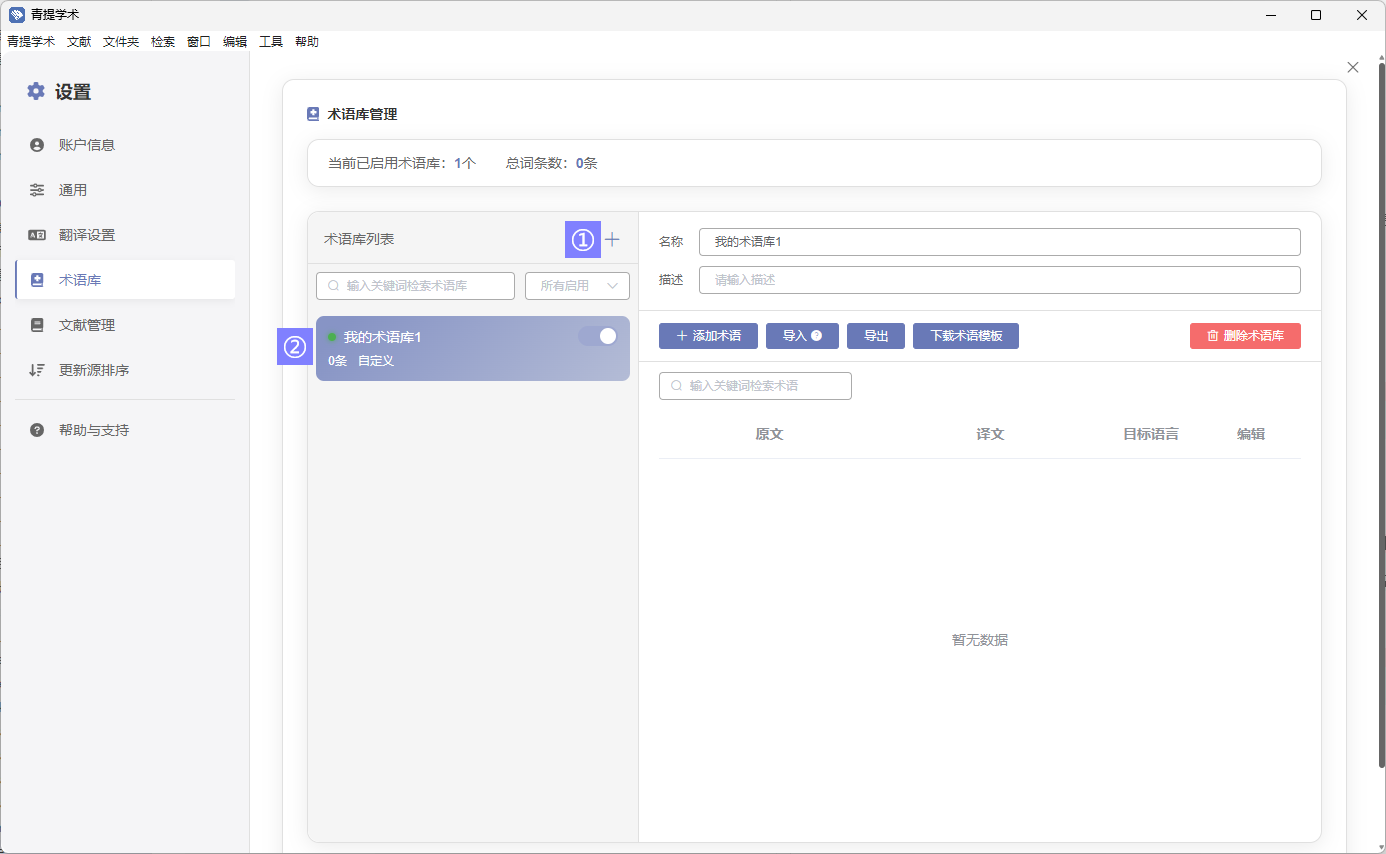Click the 导出 button

pyautogui.click(x=876, y=336)
